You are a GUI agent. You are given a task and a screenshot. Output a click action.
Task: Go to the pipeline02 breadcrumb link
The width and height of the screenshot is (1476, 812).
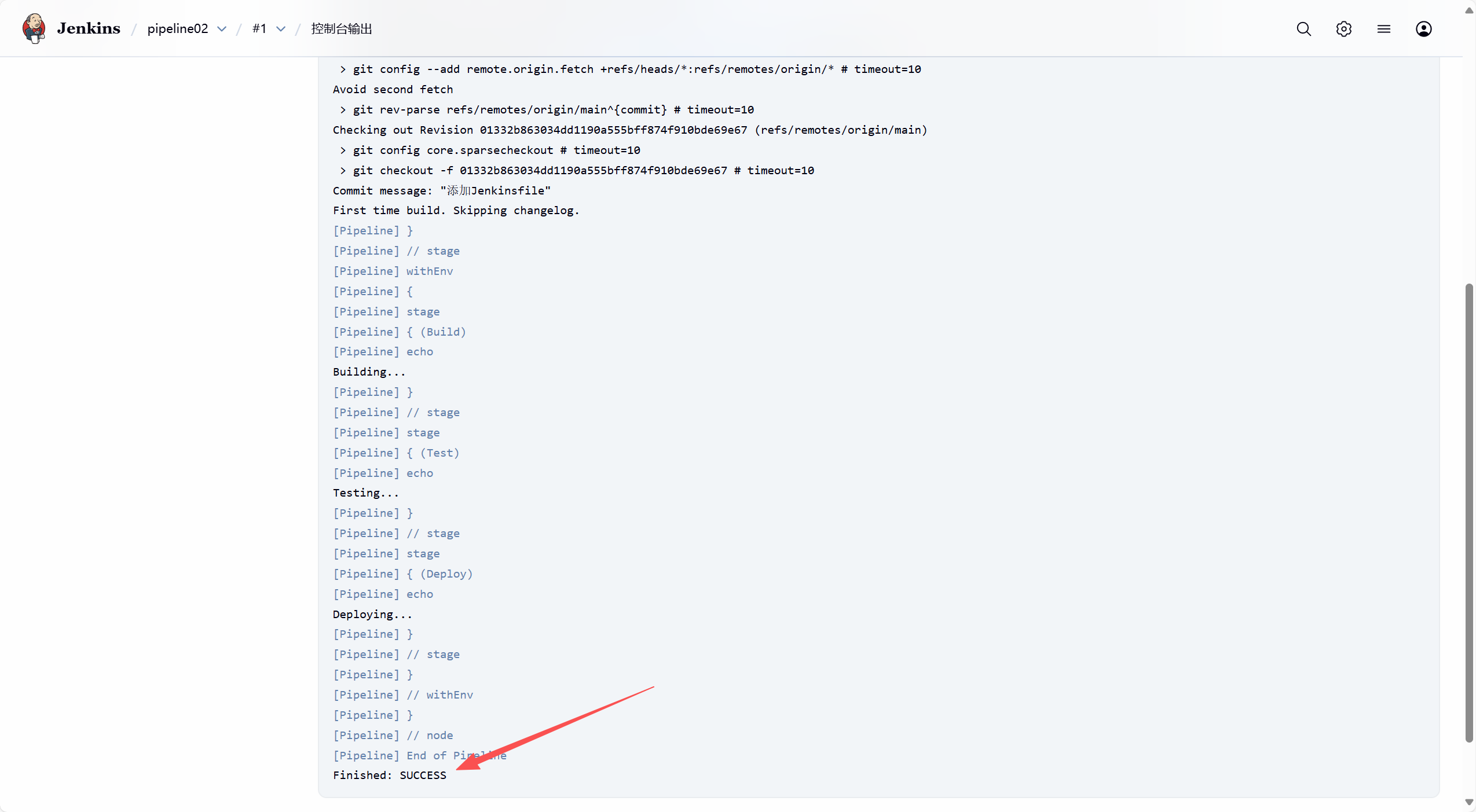[x=177, y=29]
